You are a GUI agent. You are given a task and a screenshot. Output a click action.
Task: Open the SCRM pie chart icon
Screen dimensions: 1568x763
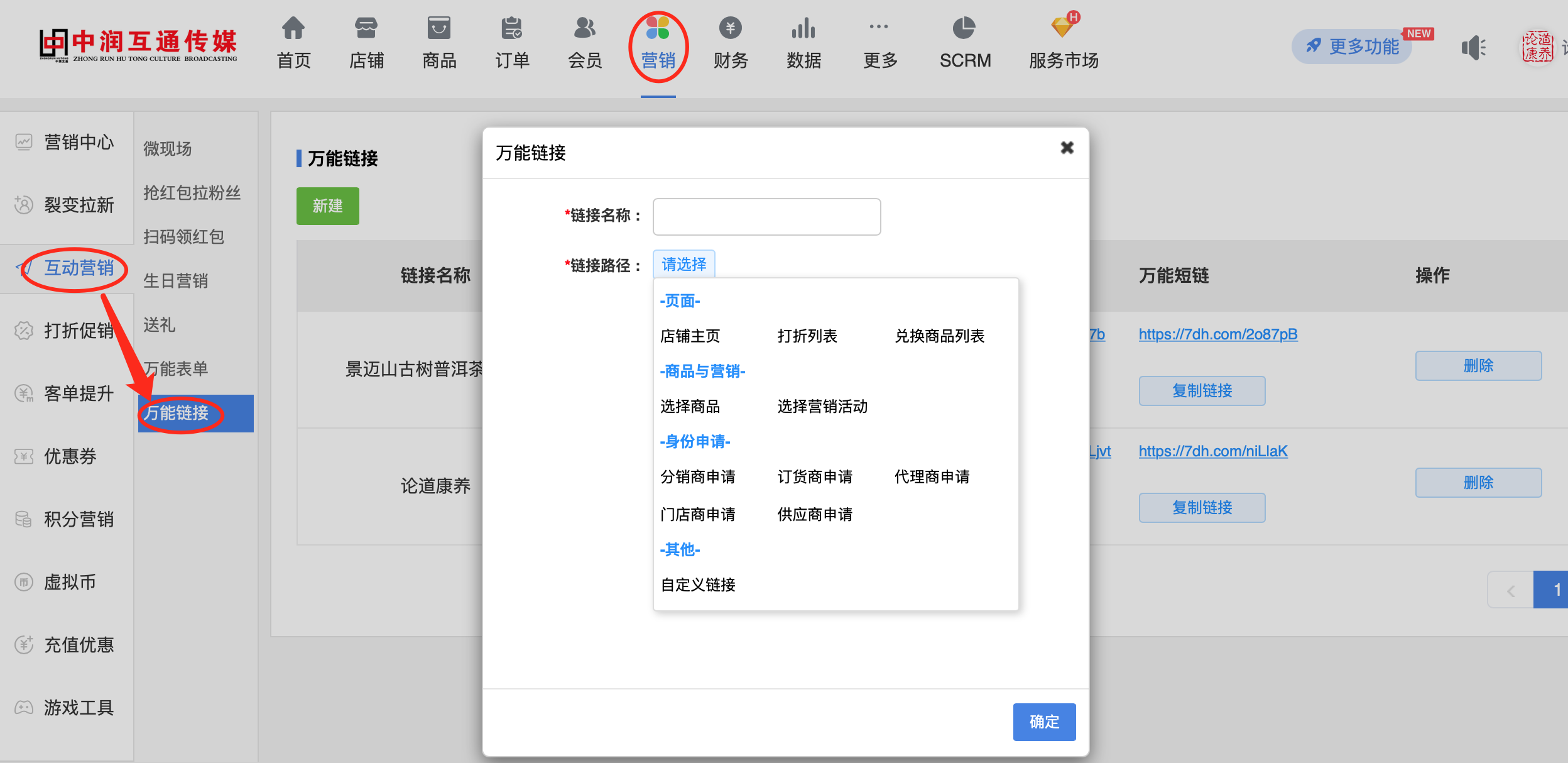(964, 29)
